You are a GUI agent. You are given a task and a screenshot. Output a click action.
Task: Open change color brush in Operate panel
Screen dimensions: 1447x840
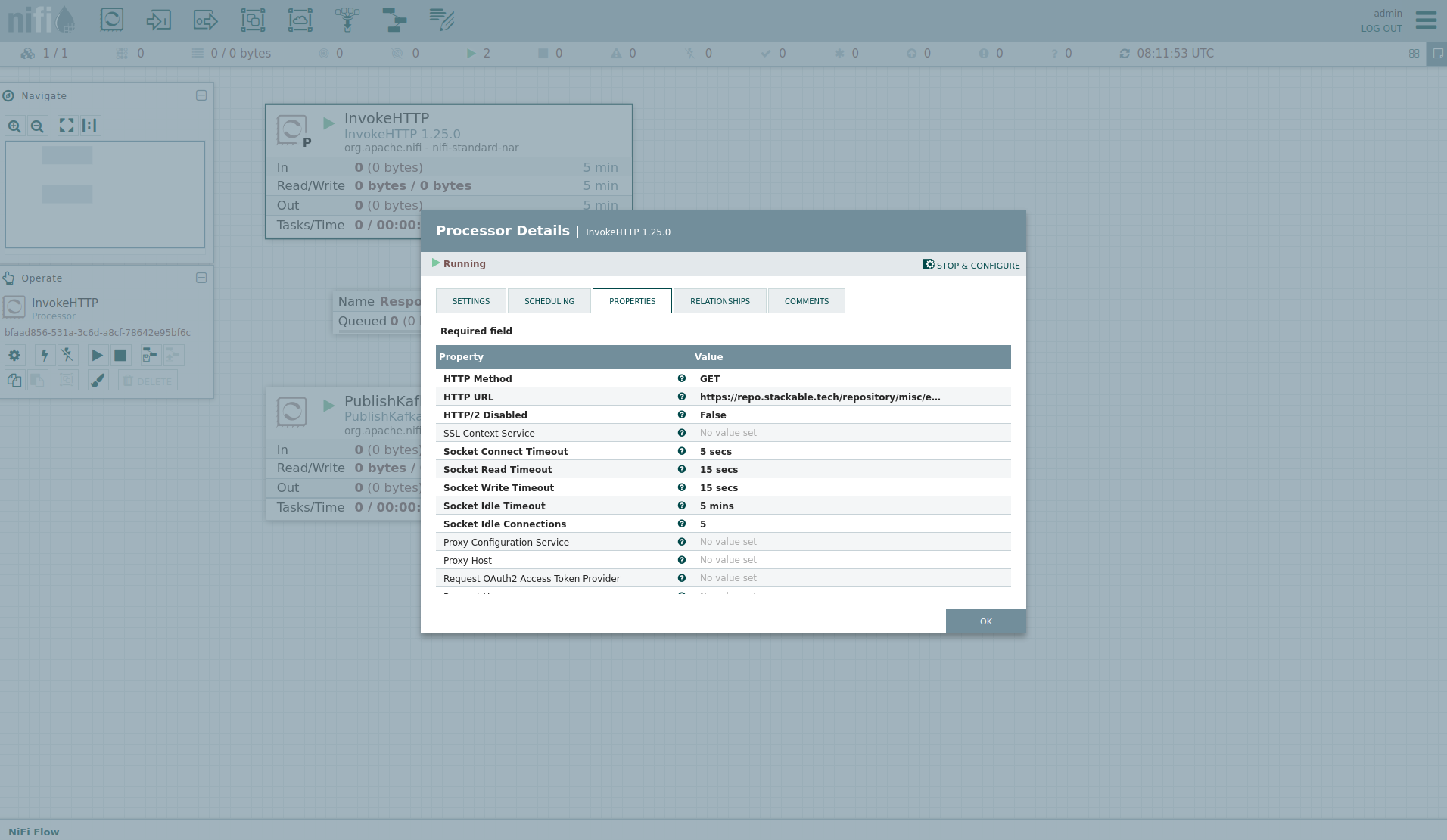(x=98, y=380)
